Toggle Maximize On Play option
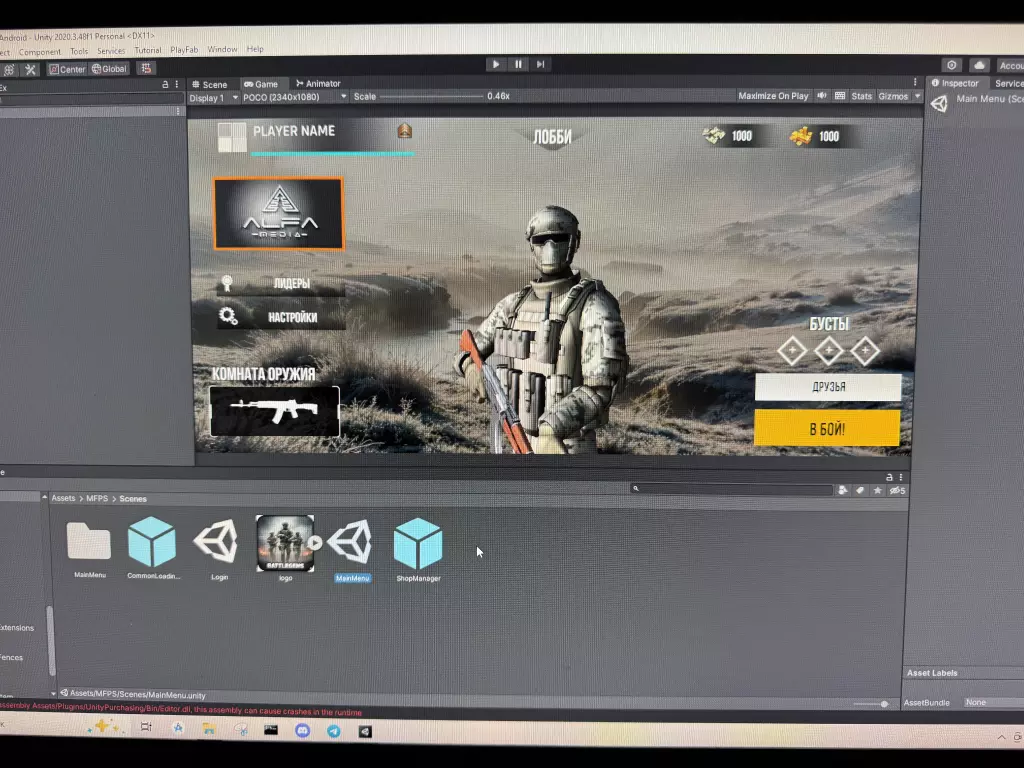 tap(773, 96)
